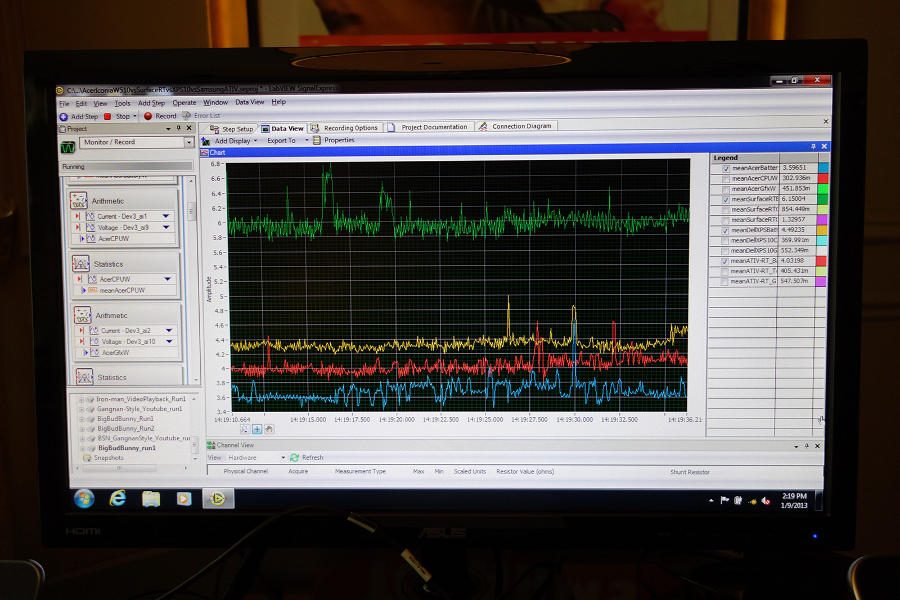Open Internet Explorer from the taskbar
Screen dimensions: 900x600
[117, 497]
